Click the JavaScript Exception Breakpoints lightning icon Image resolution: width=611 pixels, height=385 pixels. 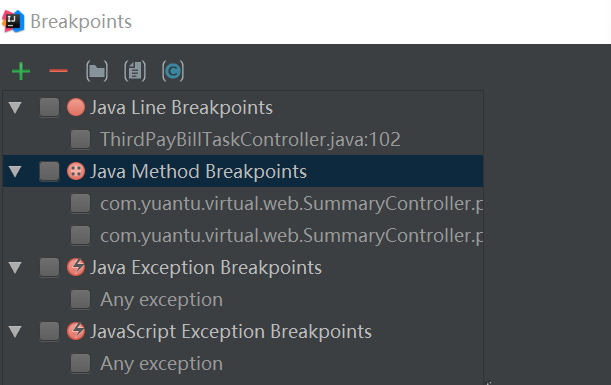[76, 331]
